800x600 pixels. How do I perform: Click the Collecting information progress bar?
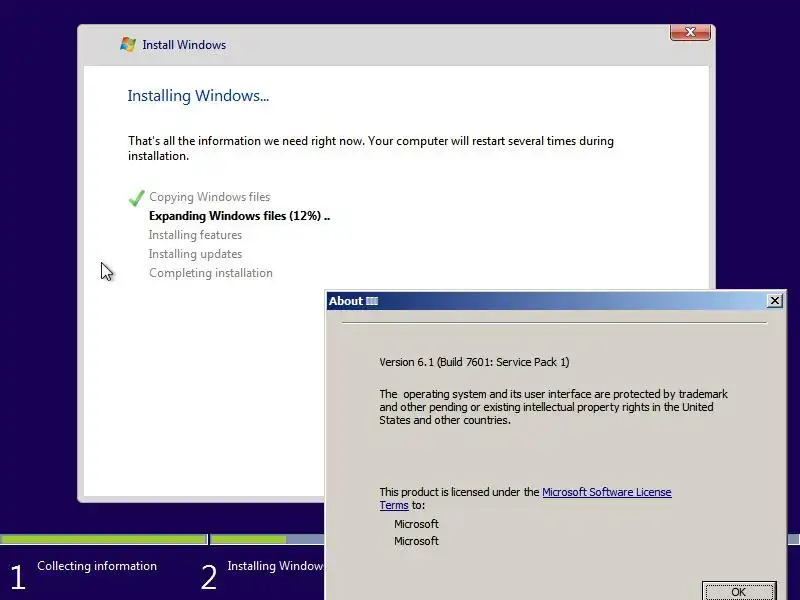point(104,539)
